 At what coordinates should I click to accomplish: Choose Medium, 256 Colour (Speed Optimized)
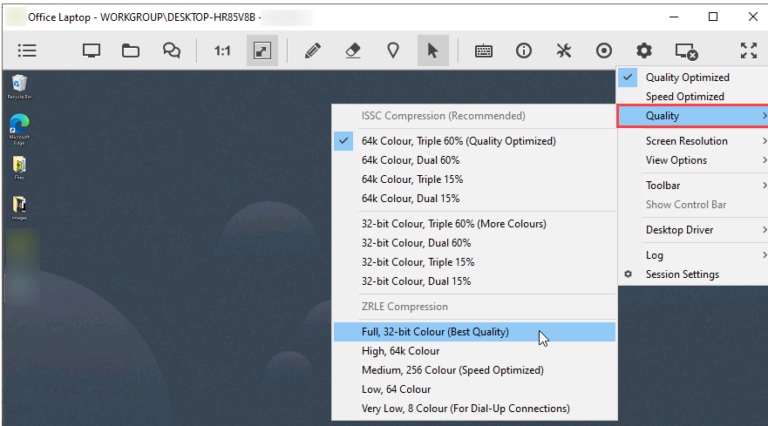474,370
